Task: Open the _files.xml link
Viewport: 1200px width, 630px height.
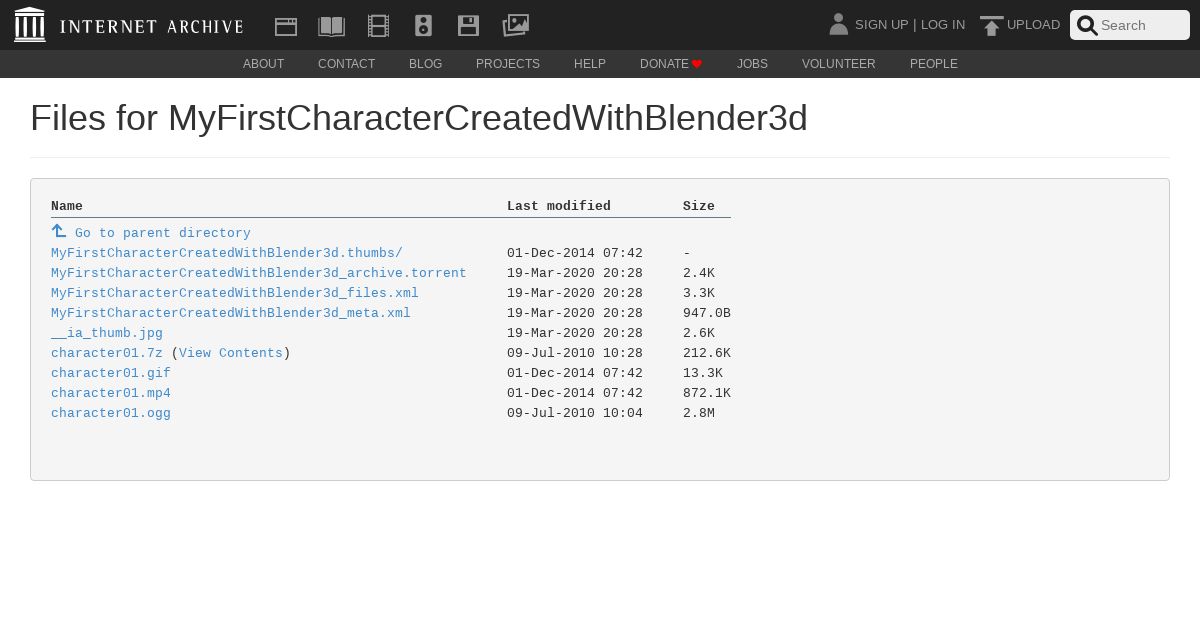Action: (x=235, y=293)
